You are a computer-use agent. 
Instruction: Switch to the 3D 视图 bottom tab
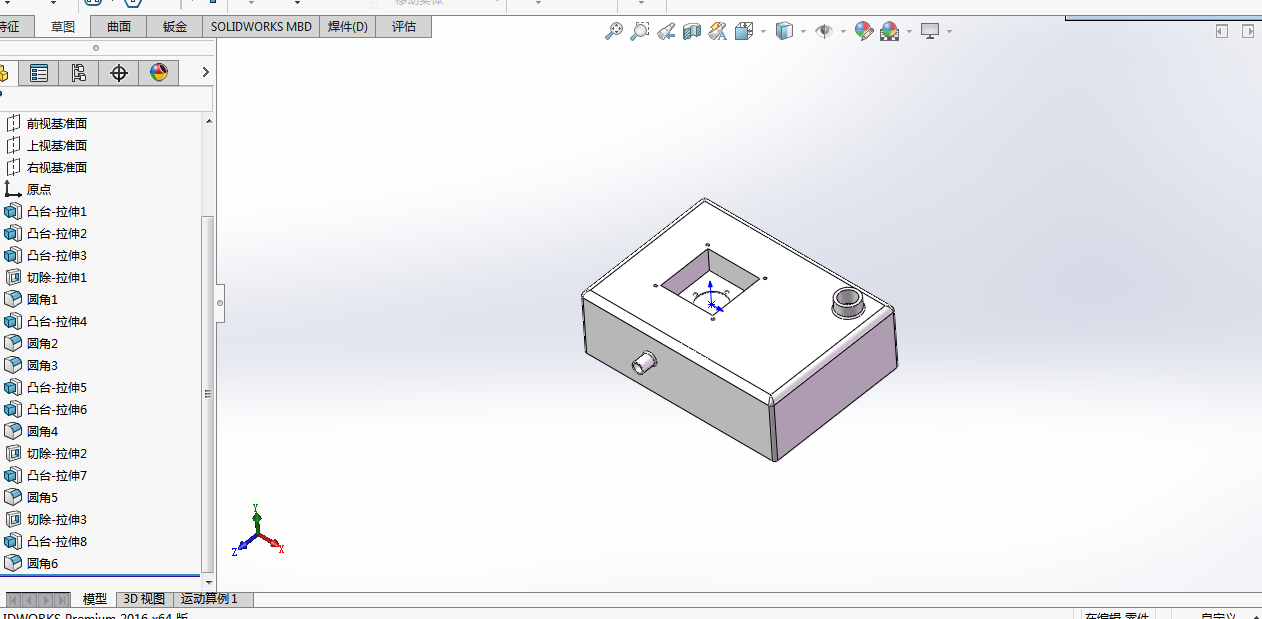pos(144,599)
